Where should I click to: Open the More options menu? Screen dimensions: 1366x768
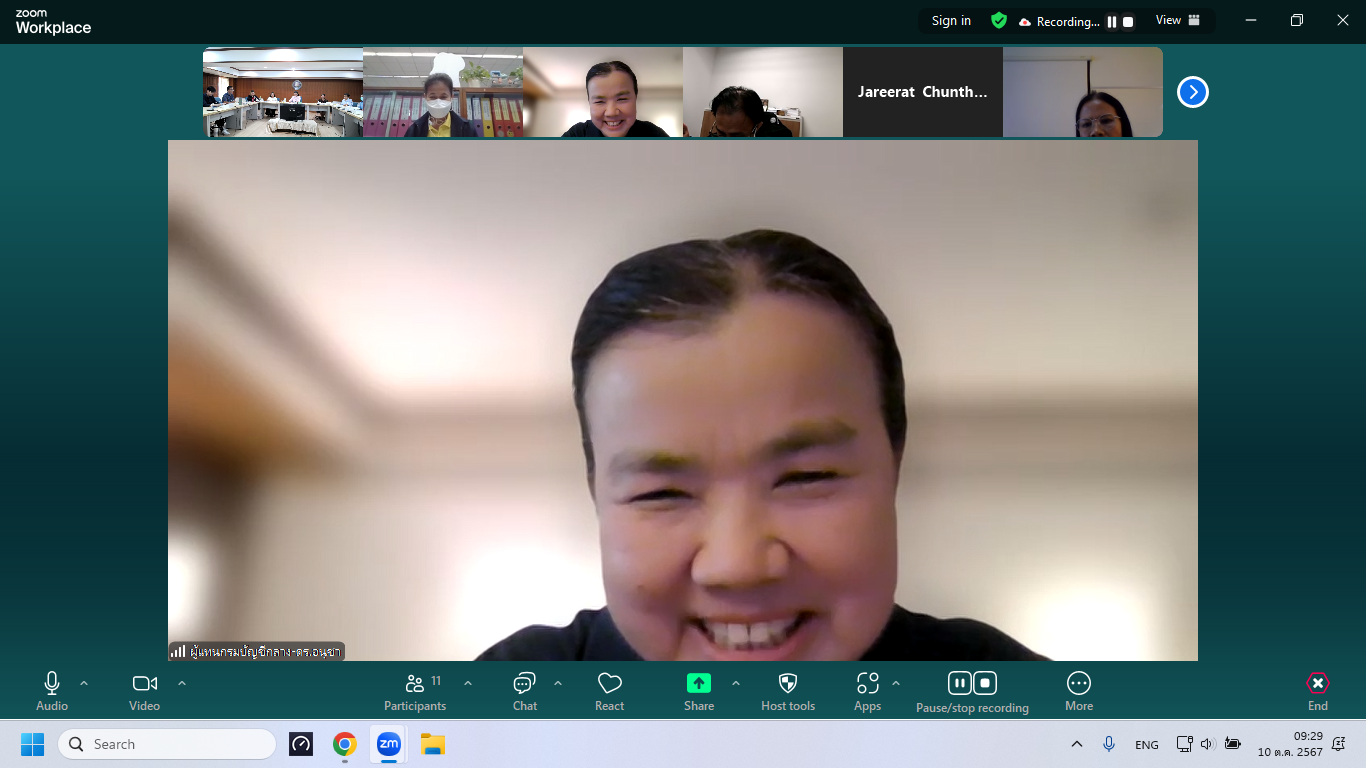[x=1079, y=692]
